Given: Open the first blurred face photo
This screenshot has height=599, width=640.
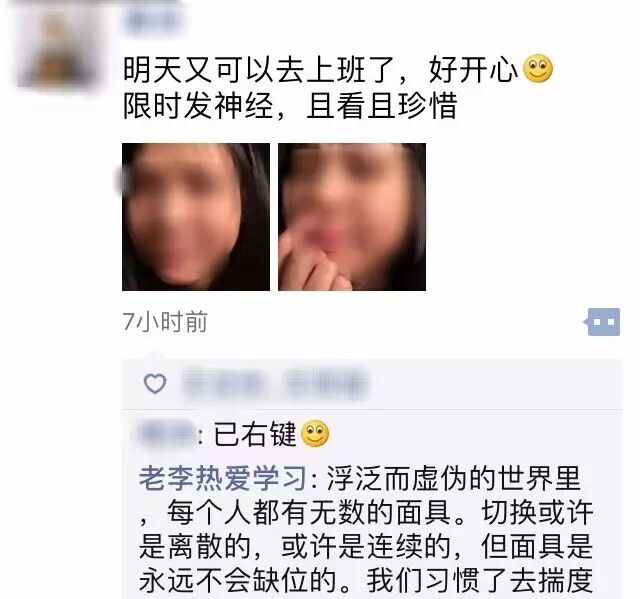Looking at the screenshot, I should [196, 217].
